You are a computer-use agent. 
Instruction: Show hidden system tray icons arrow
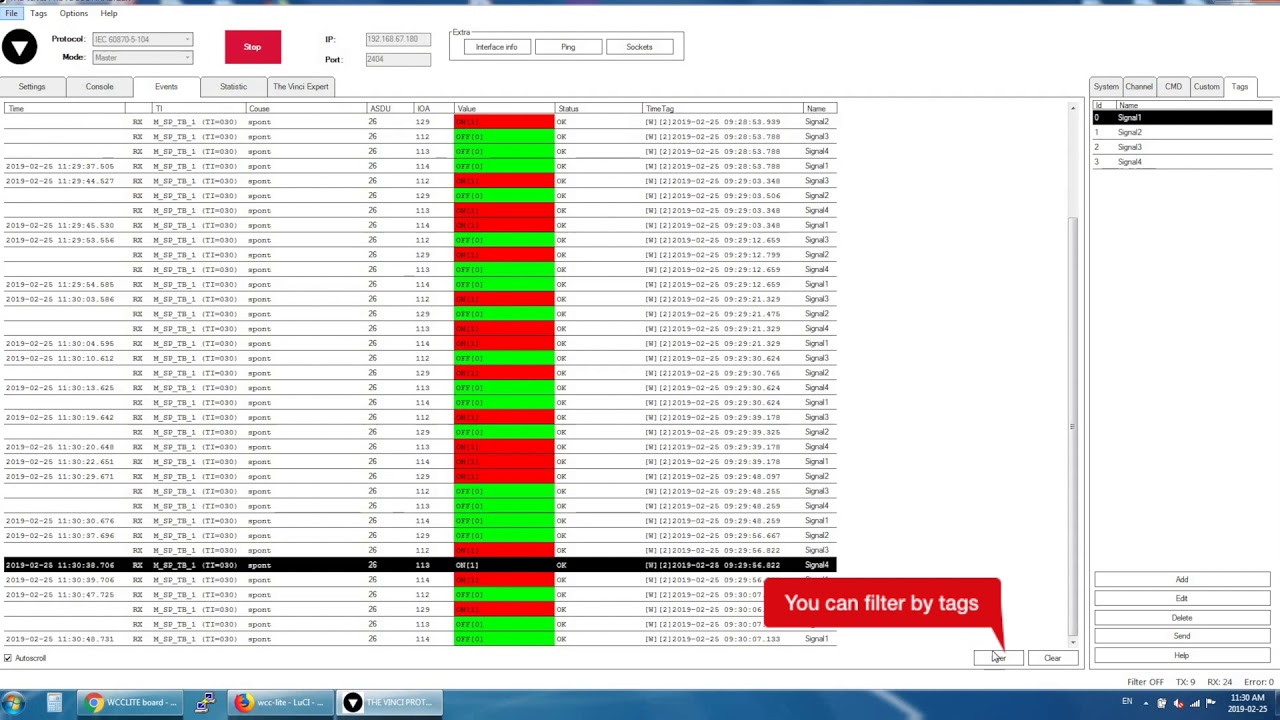[x=1146, y=703]
